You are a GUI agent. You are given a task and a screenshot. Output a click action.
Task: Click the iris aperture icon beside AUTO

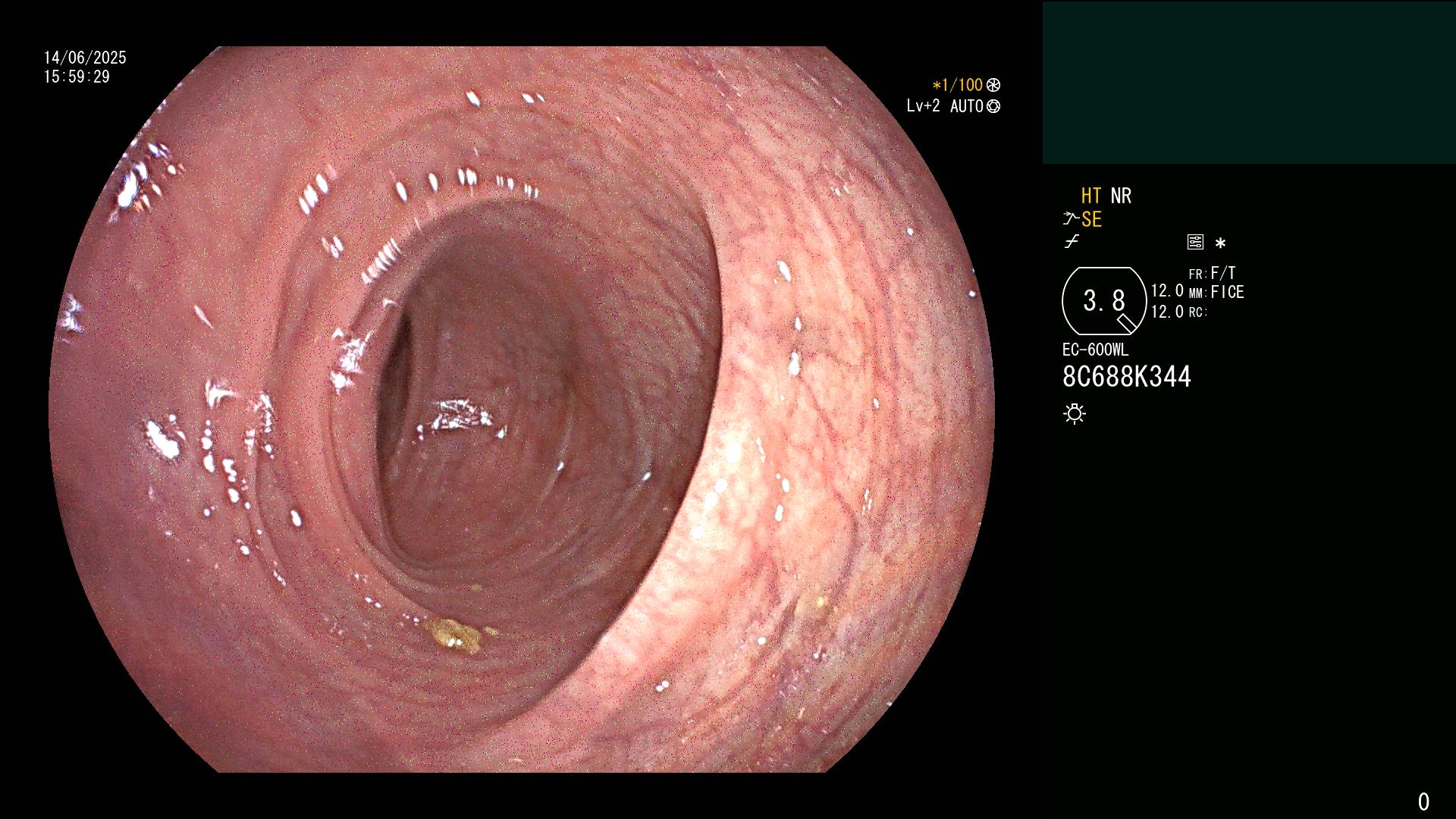[993, 107]
